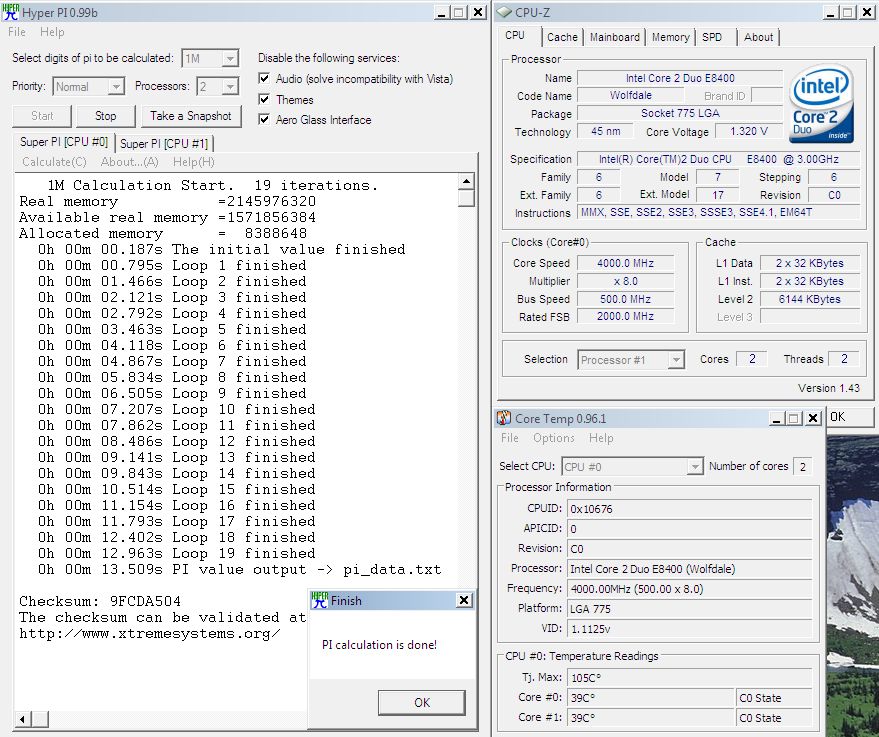
Task: Switch to the SPD tab
Action: (712, 37)
